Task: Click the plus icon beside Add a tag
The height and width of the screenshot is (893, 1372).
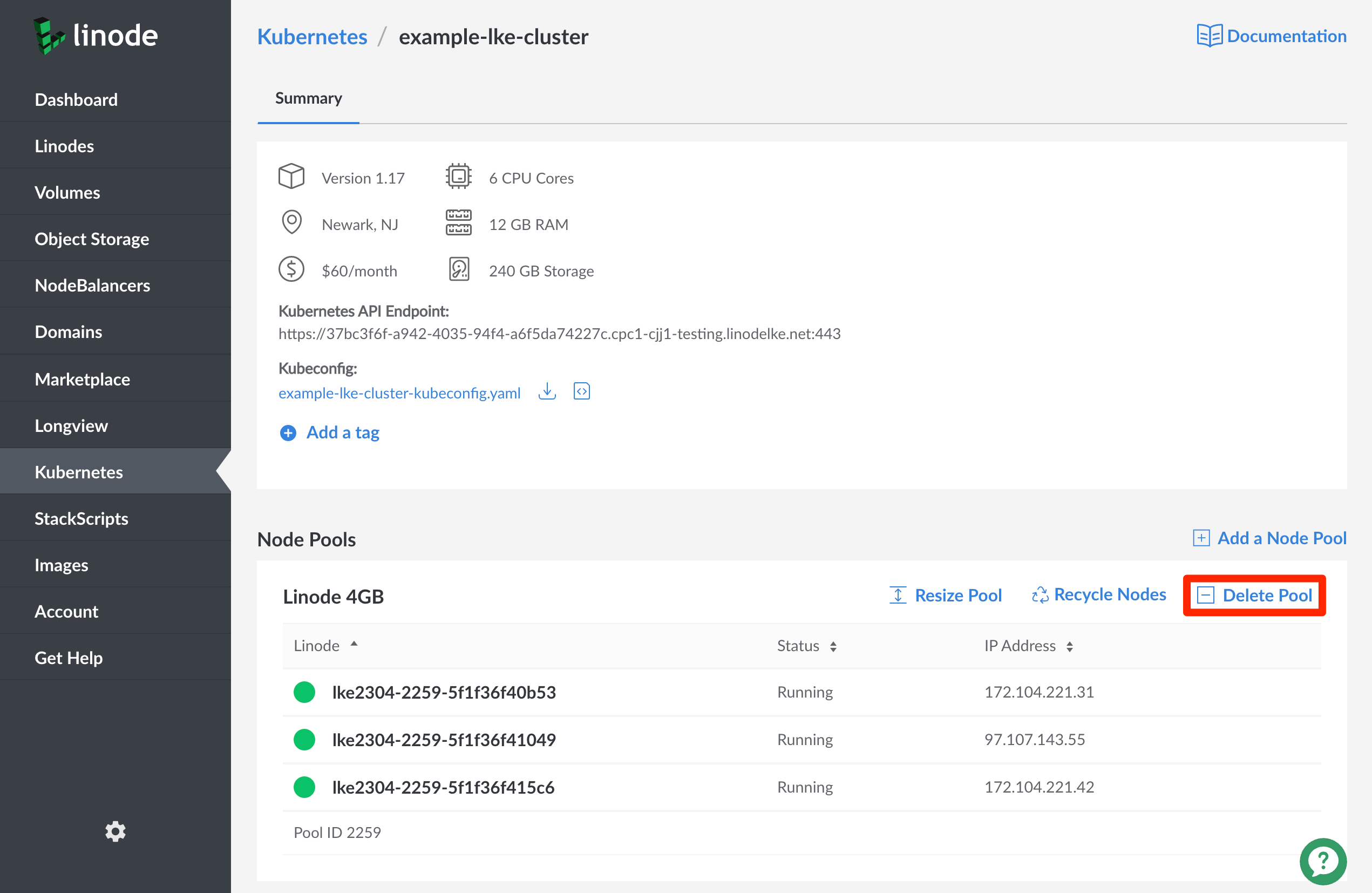Action: [288, 432]
